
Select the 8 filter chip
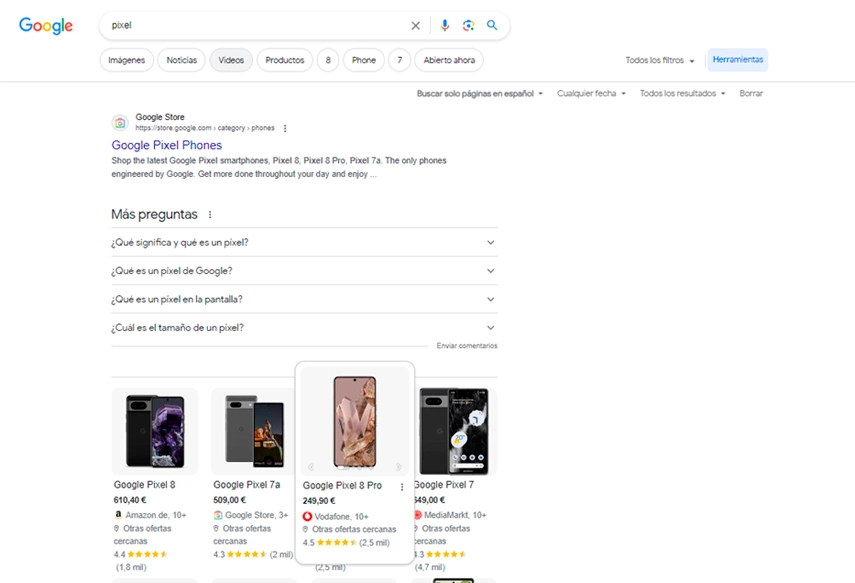328,60
